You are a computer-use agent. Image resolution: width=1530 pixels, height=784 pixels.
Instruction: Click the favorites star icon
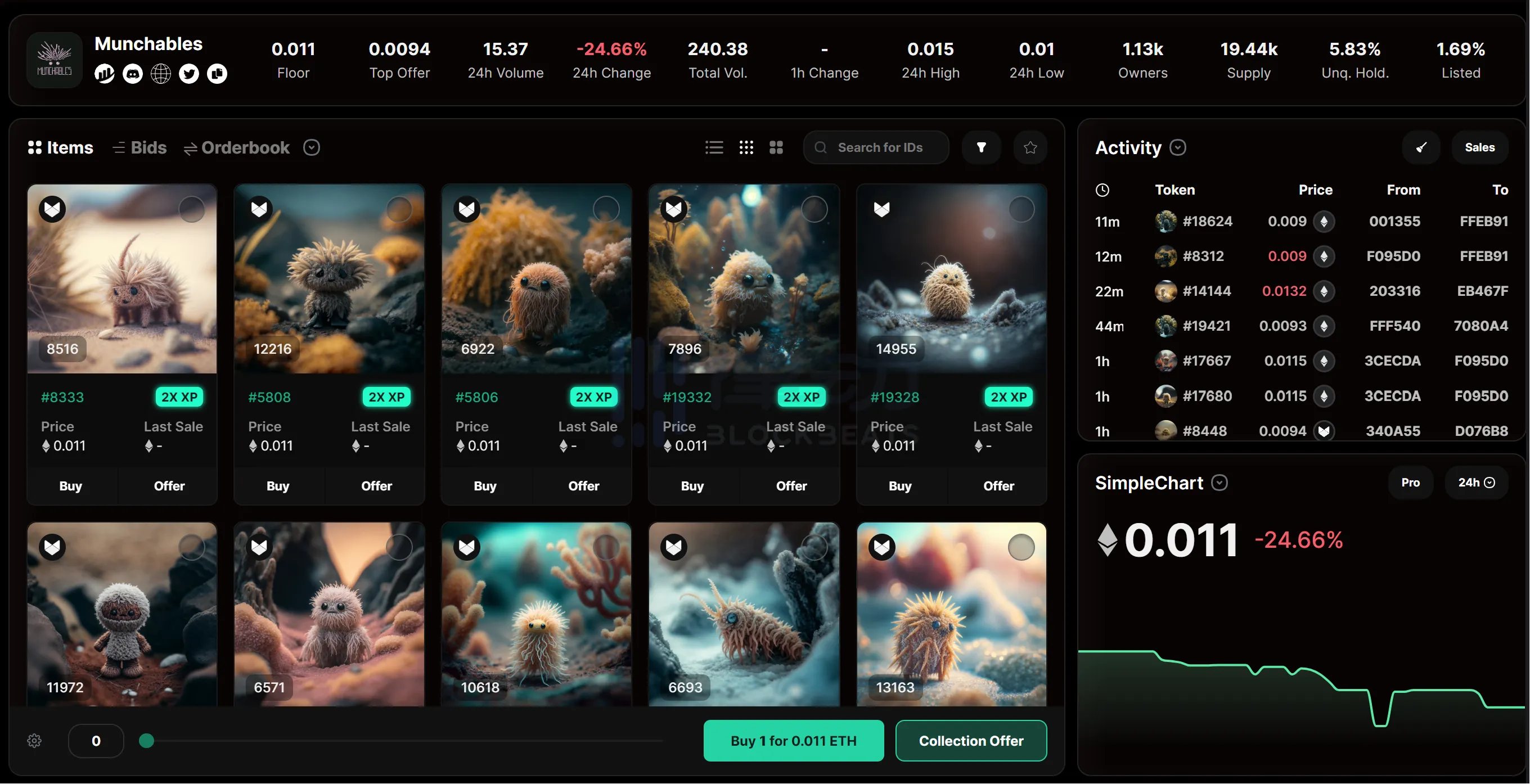(1030, 147)
